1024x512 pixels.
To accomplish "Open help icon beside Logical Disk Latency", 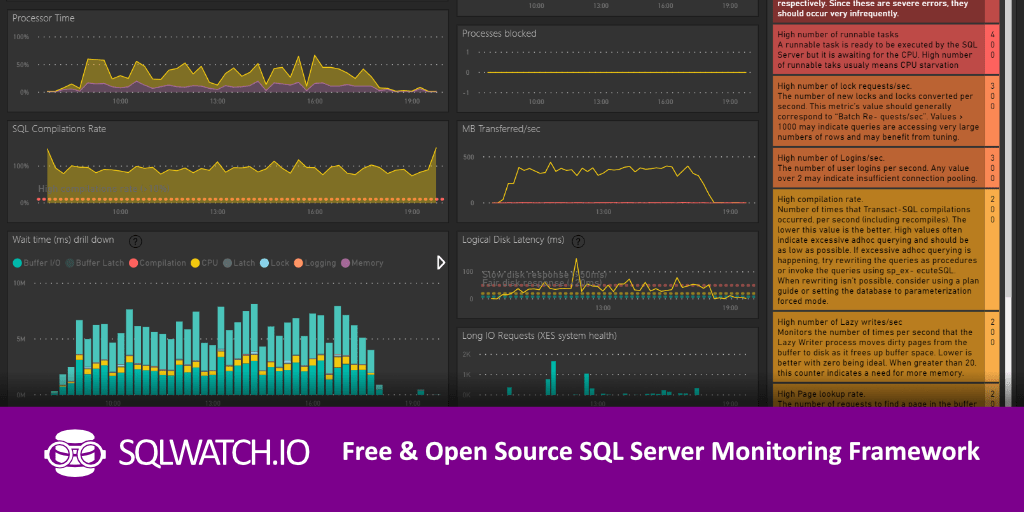I will click(578, 242).
